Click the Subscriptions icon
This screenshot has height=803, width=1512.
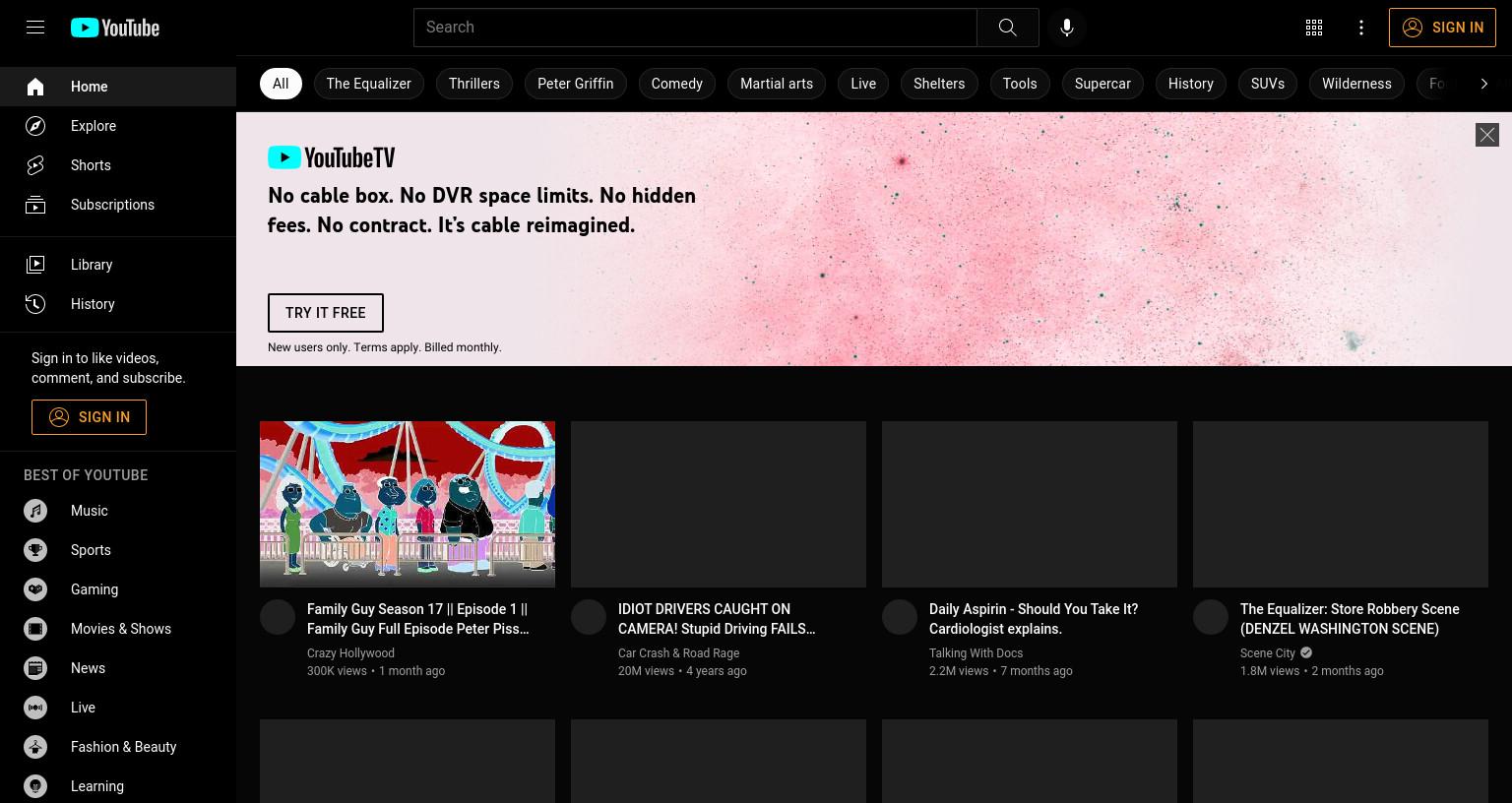35,205
